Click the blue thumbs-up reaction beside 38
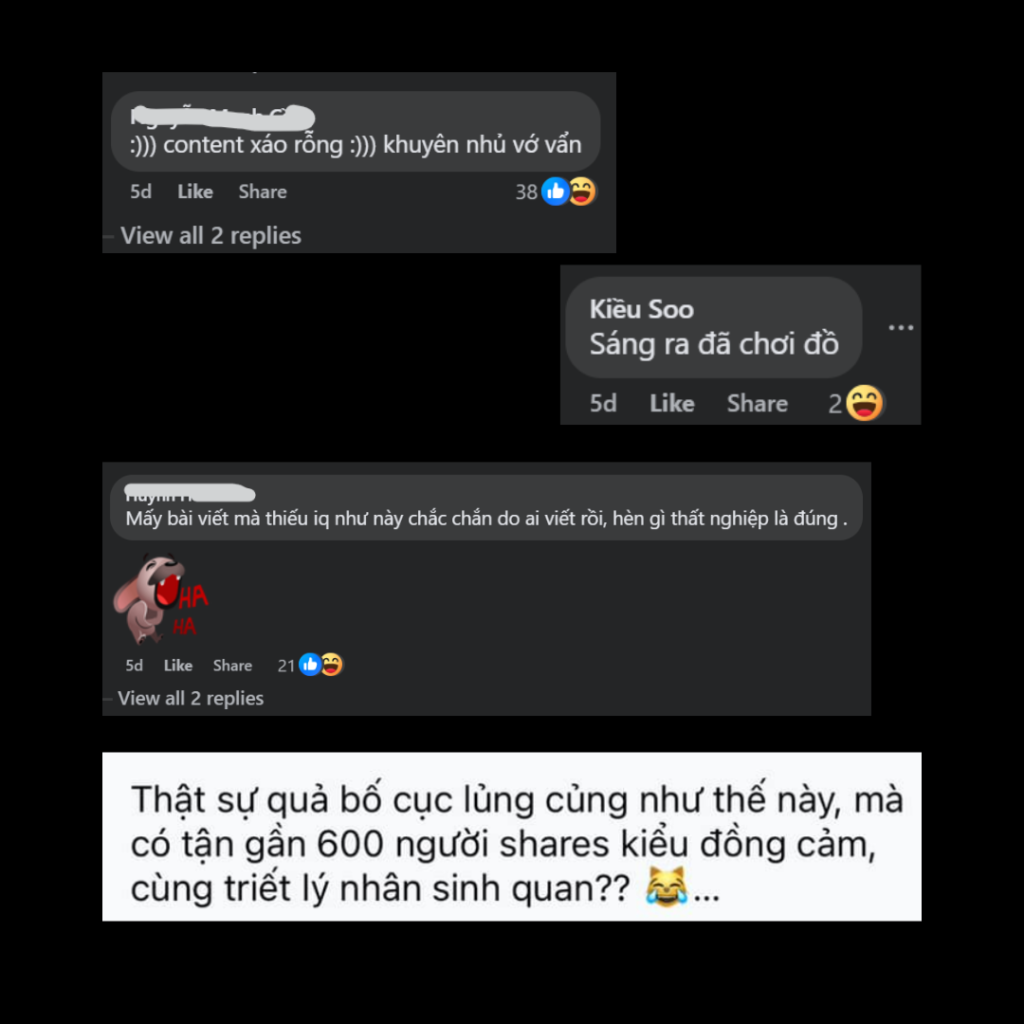Image resolution: width=1024 pixels, height=1024 pixels. (x=555, y=191)
